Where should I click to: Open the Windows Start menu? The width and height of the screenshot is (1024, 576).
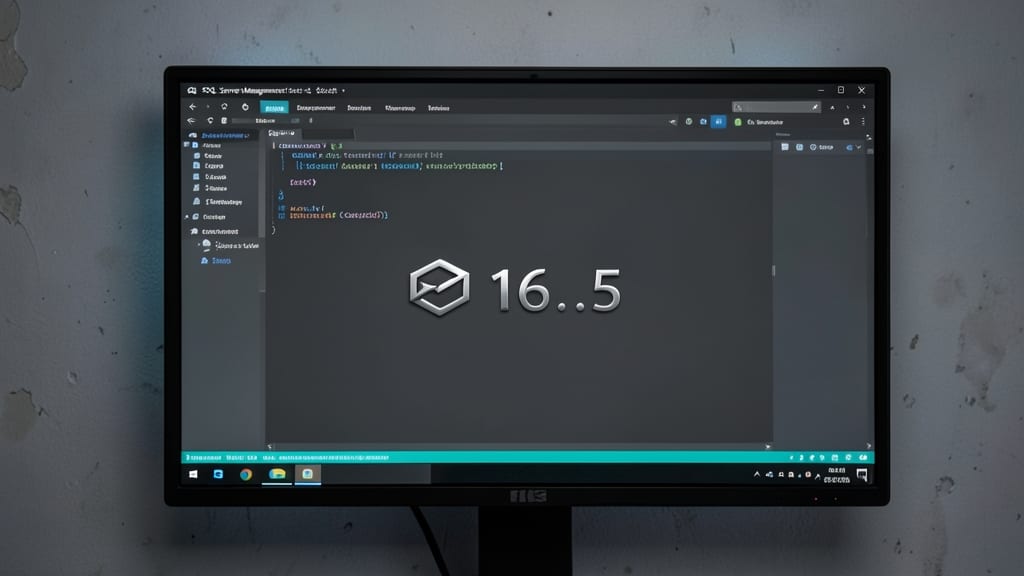(193, 475)
